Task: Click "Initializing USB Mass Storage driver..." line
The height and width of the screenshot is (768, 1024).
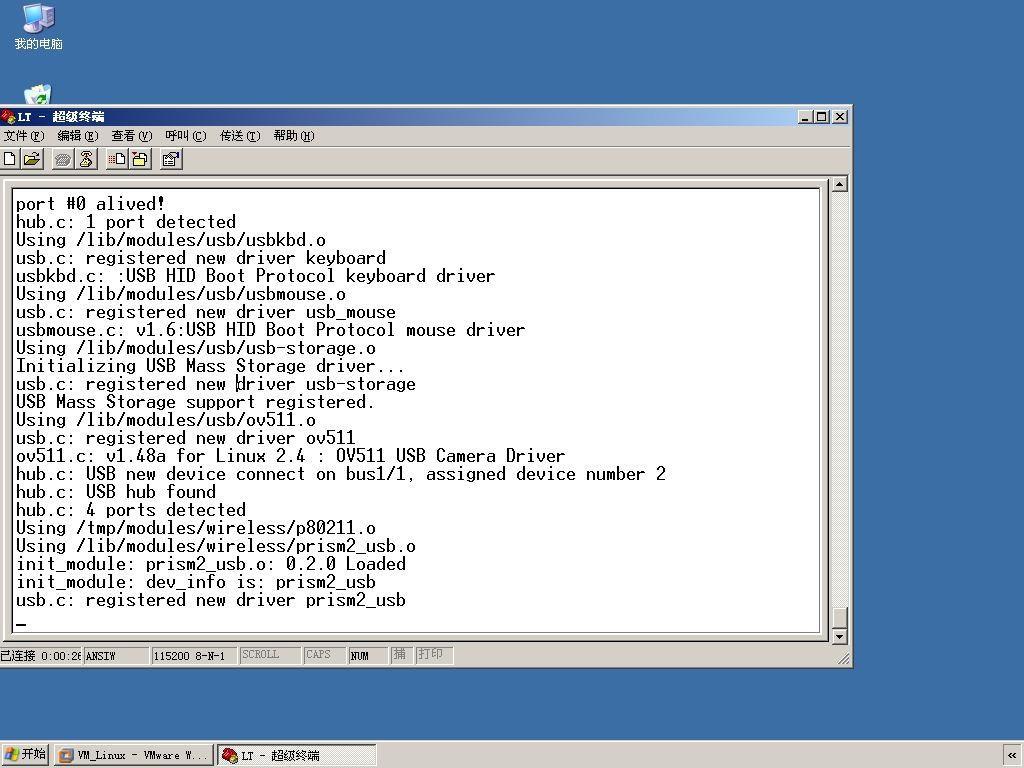Action: 210,366
